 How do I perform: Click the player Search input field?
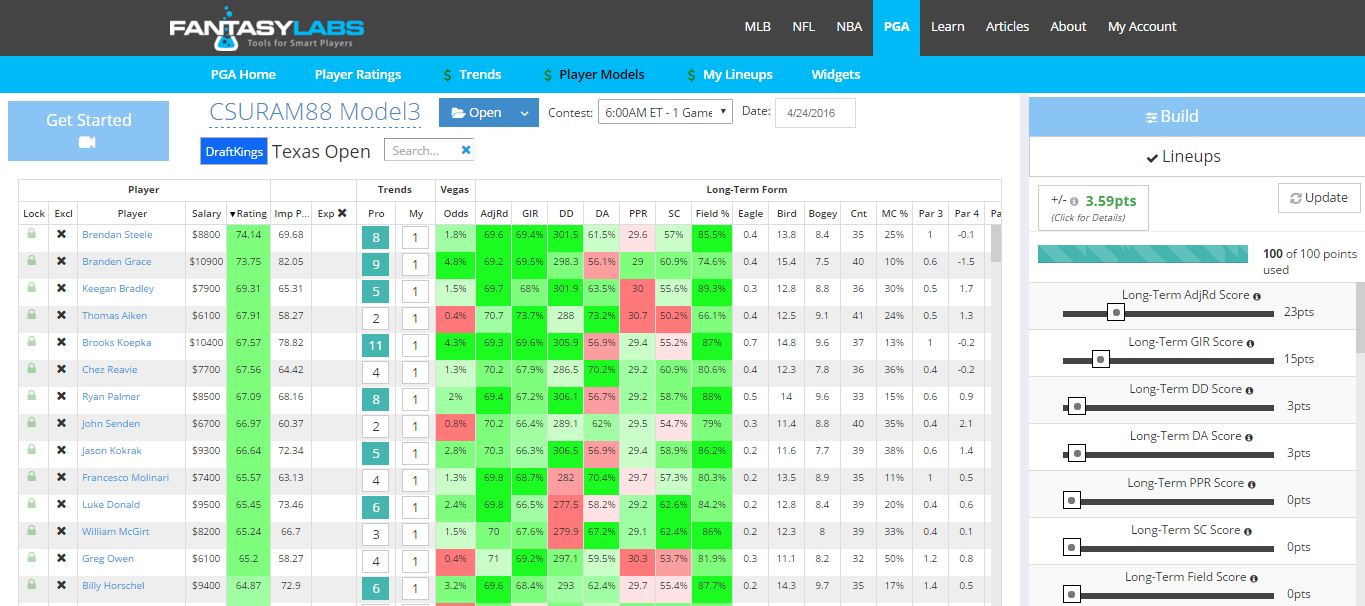coord(423,150)
